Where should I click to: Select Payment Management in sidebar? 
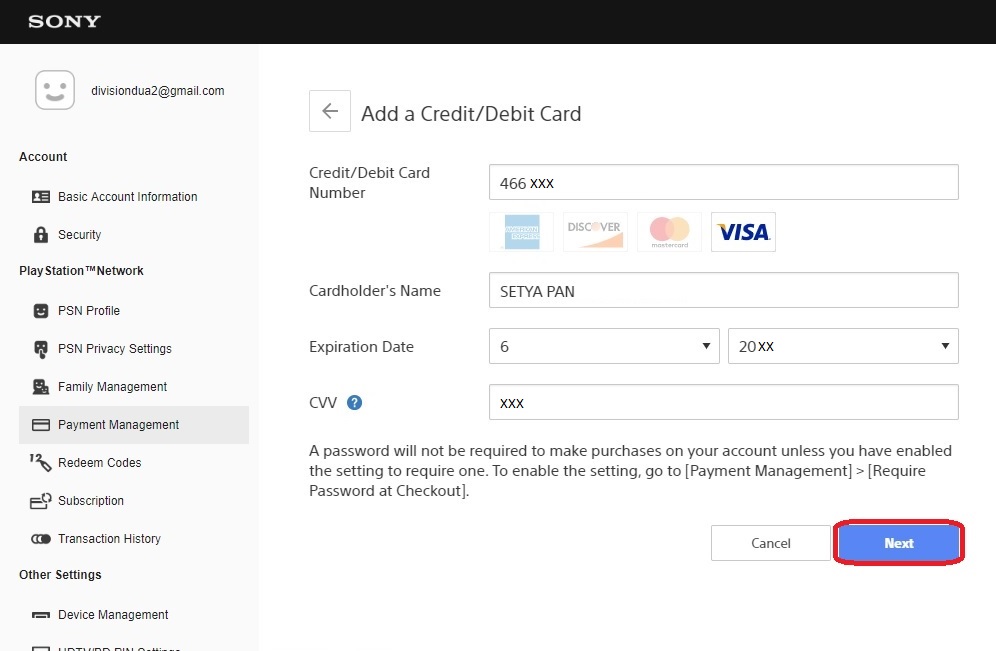pos(134,425)
